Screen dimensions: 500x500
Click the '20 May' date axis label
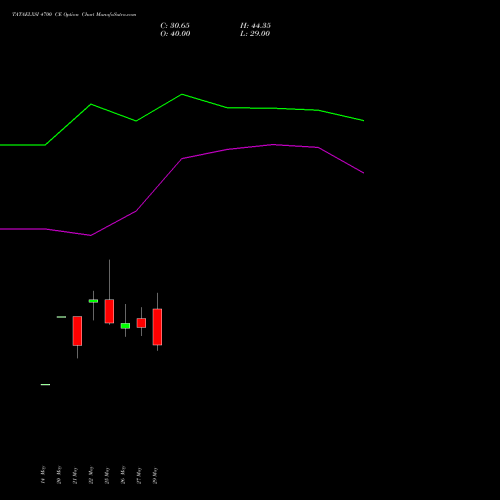(59, 475)
